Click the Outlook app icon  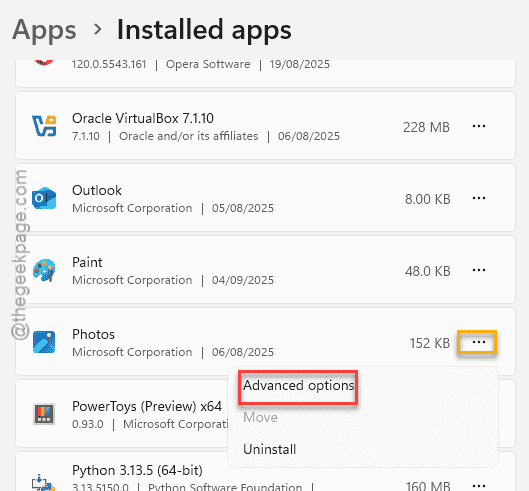(44, 198)
